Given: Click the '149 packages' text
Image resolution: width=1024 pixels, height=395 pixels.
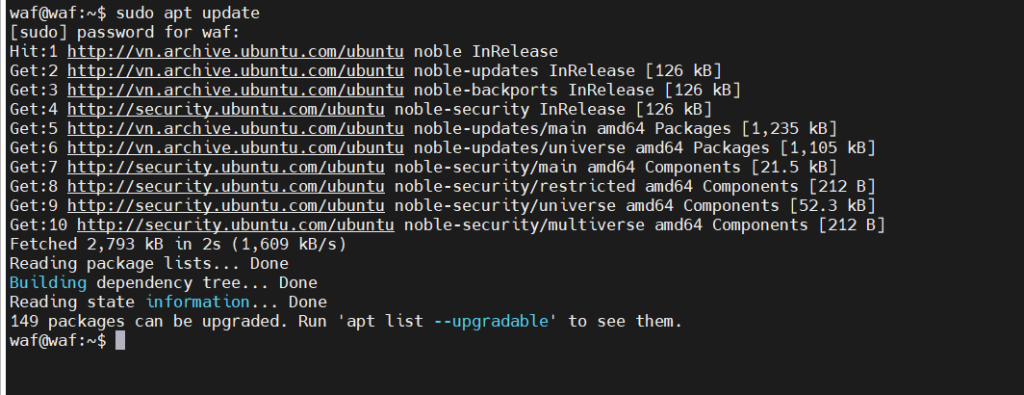Looking at the screenshot, I should [67, 321].
